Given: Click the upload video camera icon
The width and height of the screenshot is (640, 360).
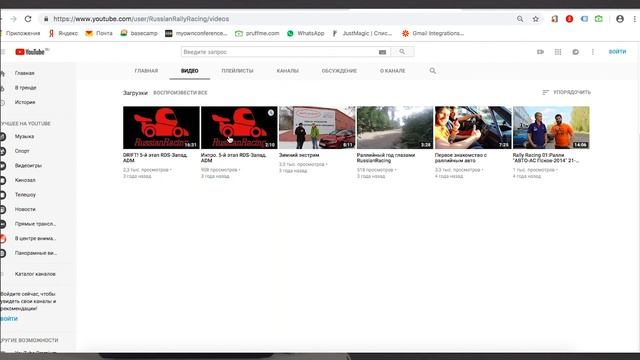Looking at the screenshot, I should [x=540, y=52].
